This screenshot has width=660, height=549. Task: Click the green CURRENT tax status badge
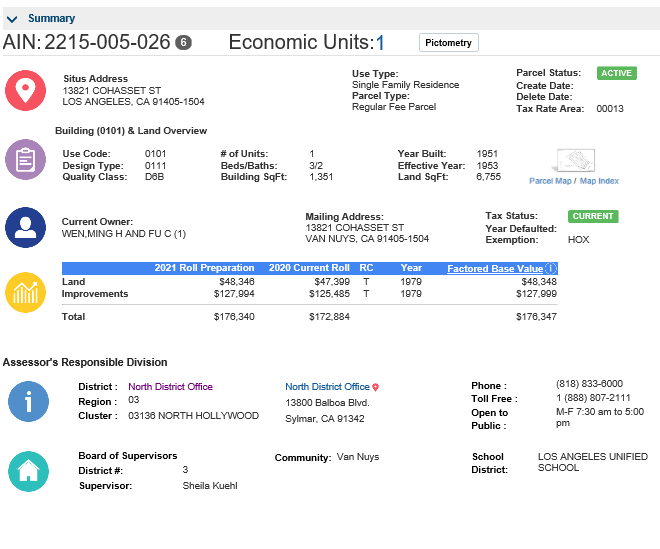[x=593, y=216]
